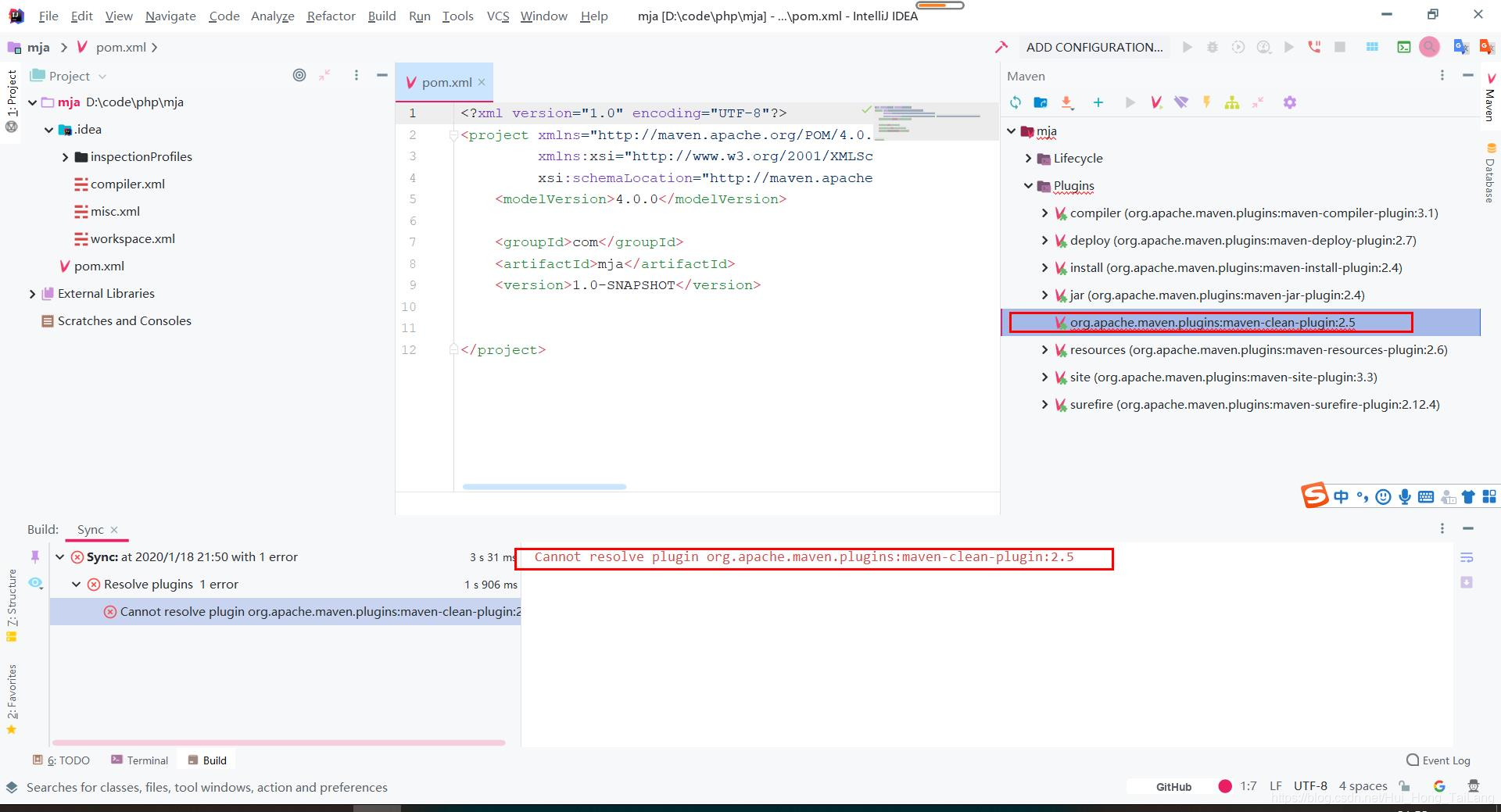
Task: Expand Lifecycle node in Maven panel
Action: click(1028, 159)
